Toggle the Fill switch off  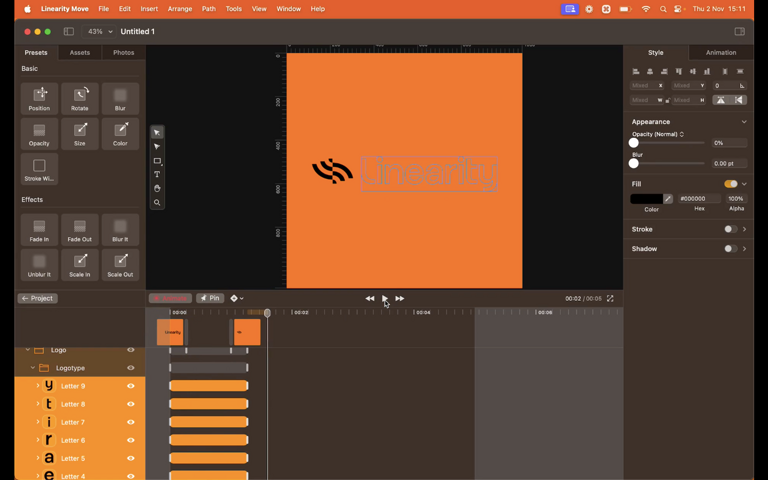pyautogui.click(x=731, y=184)
